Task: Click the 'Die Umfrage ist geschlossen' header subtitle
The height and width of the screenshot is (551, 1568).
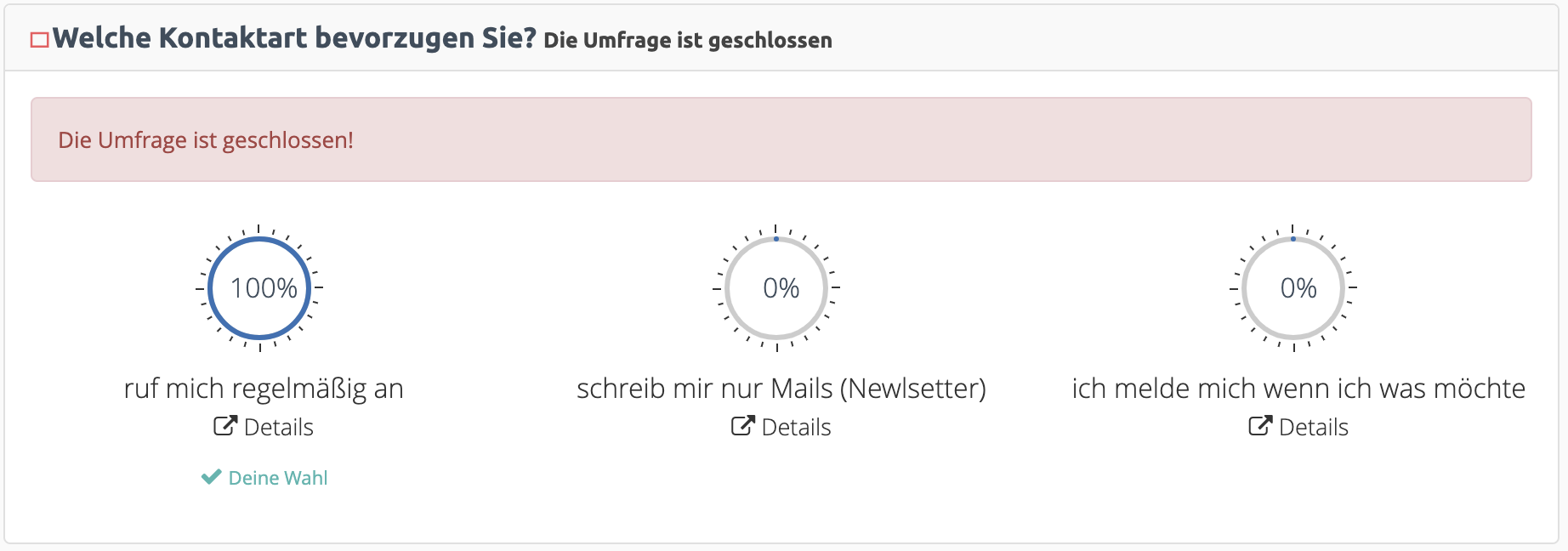Action: pyautogui.click(x=688, y=40)
